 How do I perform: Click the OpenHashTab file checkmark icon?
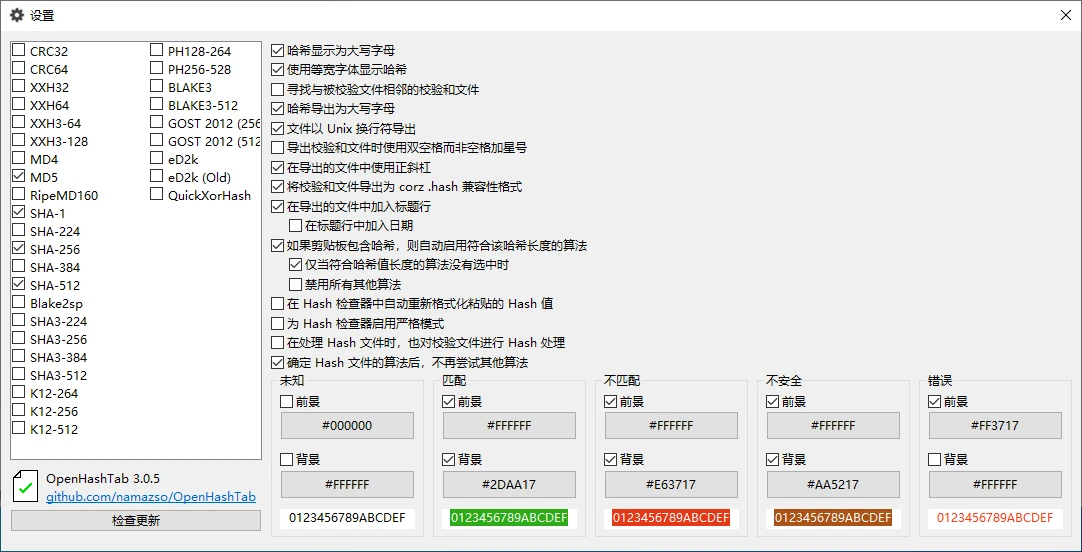(26, 487)
